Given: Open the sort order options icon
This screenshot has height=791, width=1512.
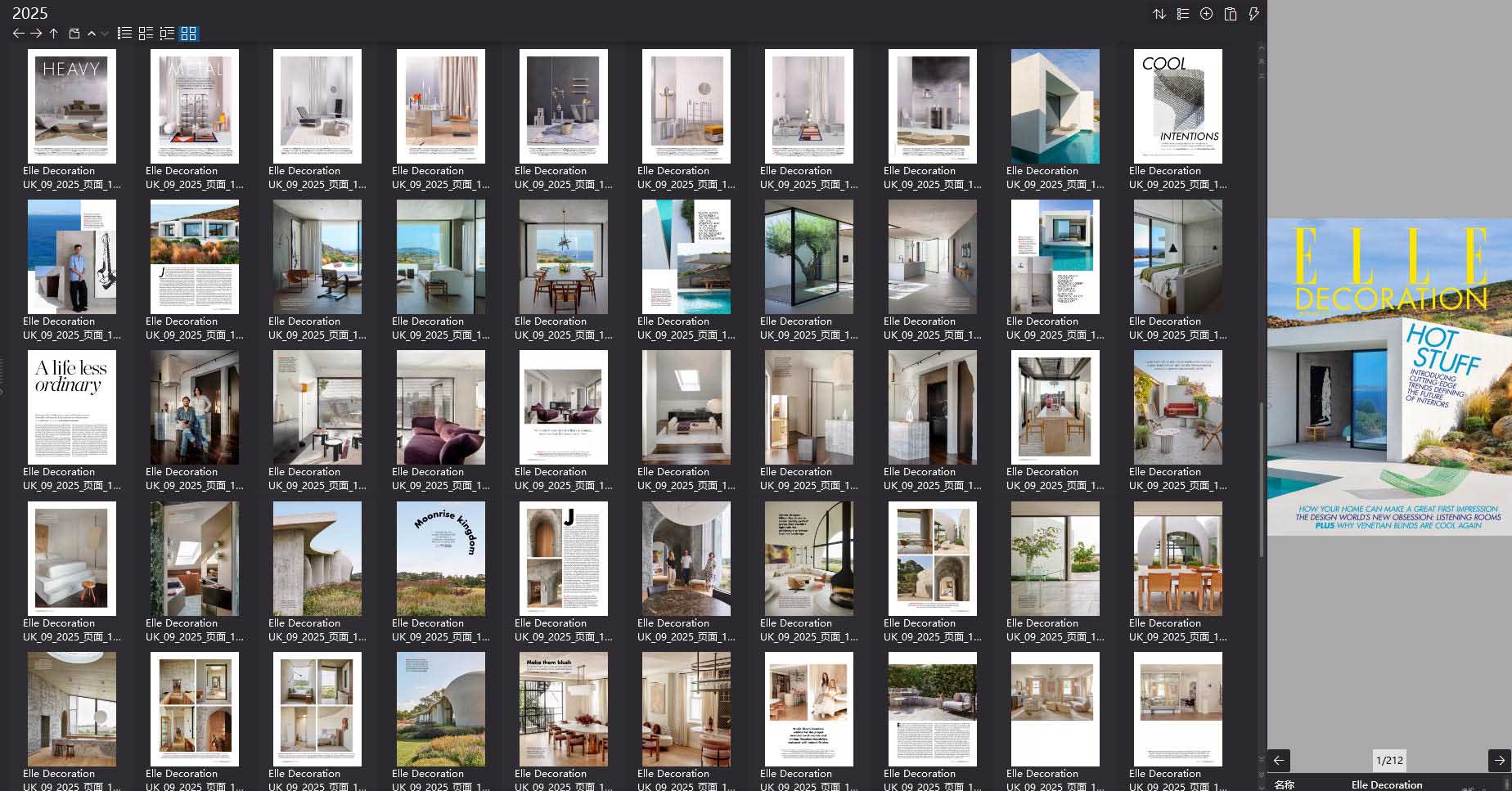Looking at the screenshot, I should pos(1159,14).
